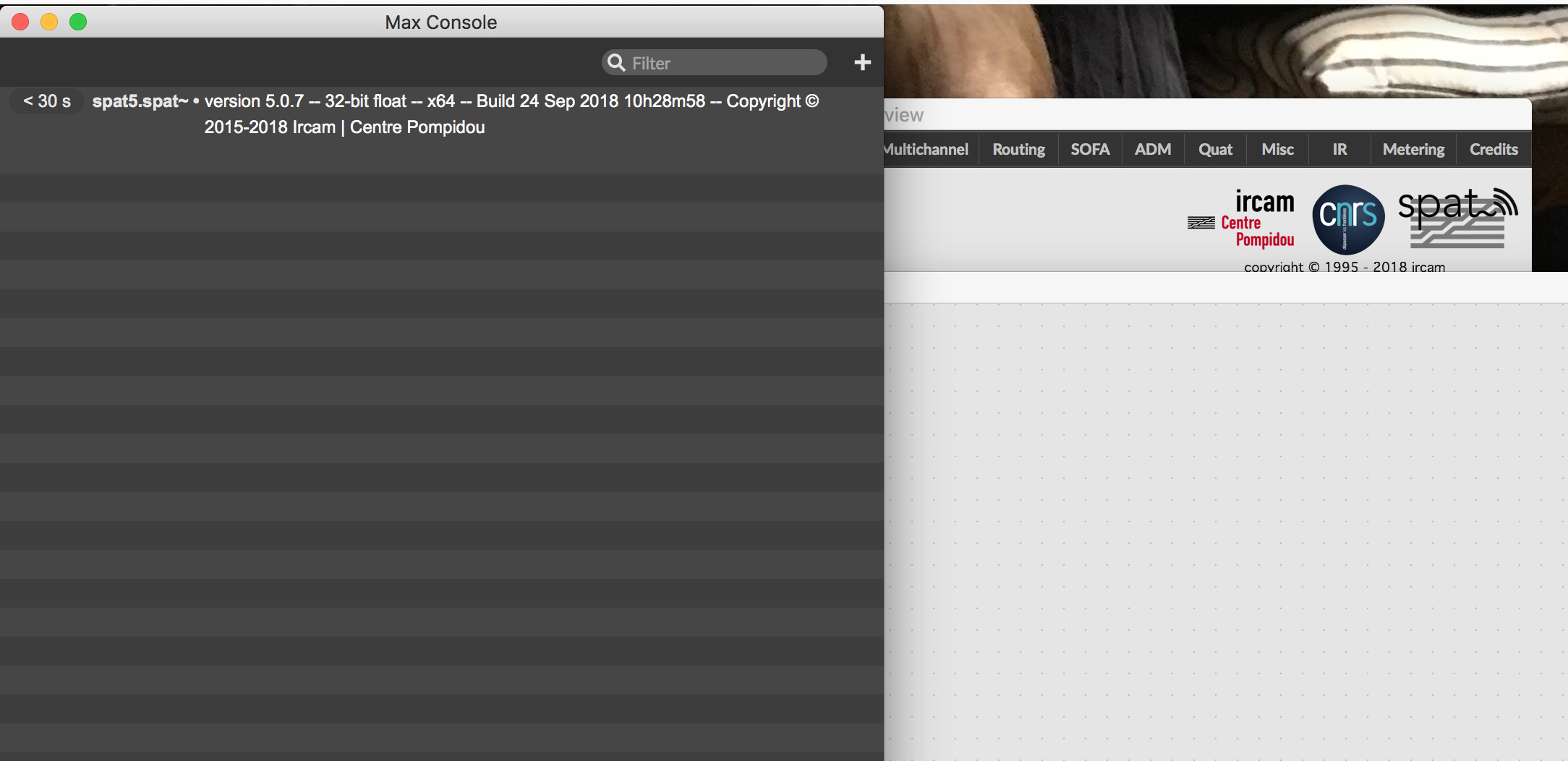This screenshot has width=1568, height=761.
Task: Switch to the Misc tab
Action: 1277,149
